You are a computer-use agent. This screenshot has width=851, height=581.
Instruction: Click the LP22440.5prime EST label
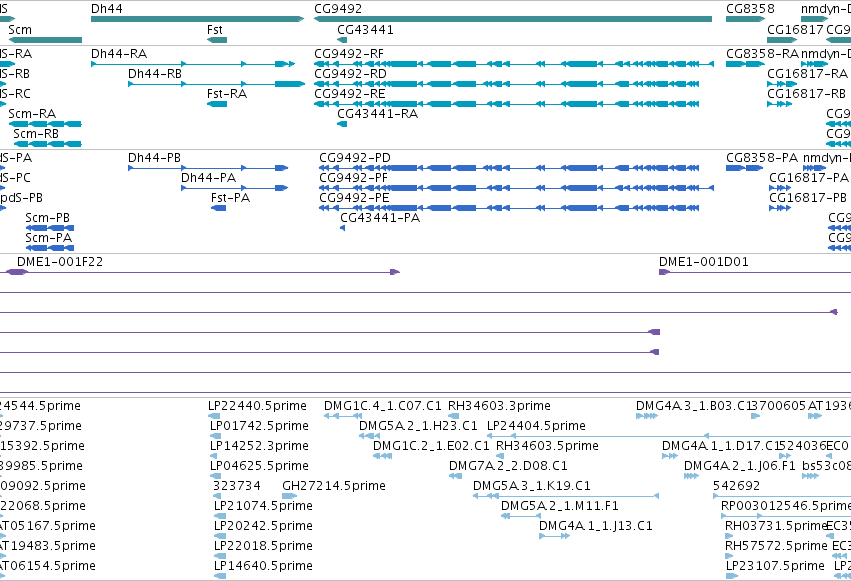(x=257, y=406)
